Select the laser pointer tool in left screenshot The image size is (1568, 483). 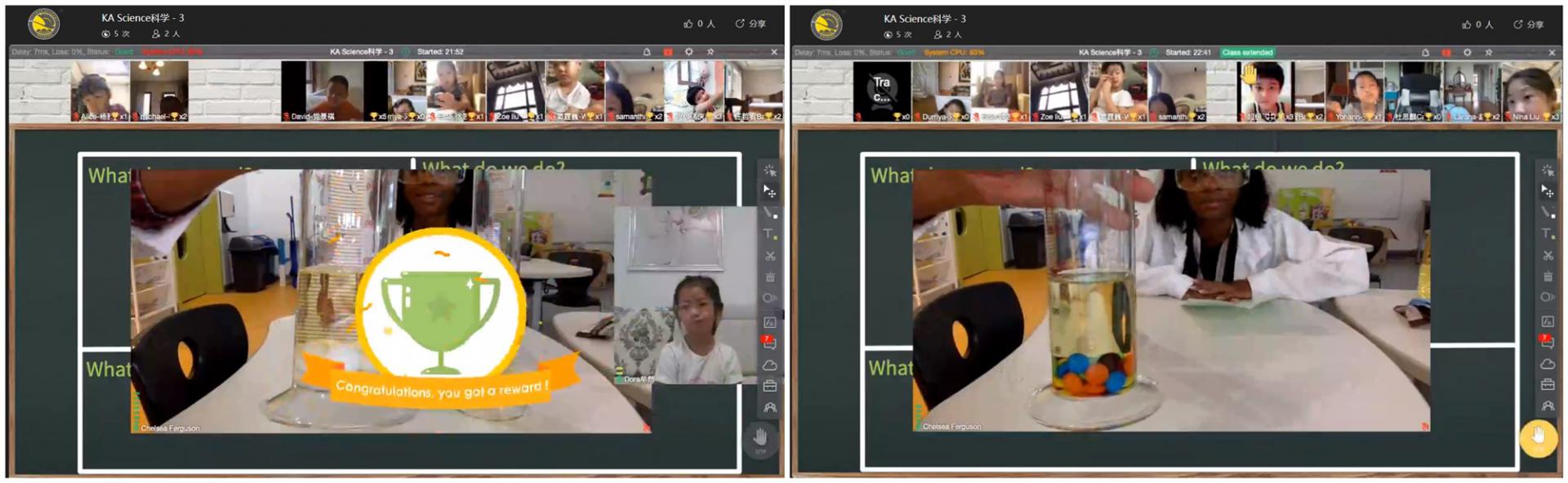coord(769,171)
